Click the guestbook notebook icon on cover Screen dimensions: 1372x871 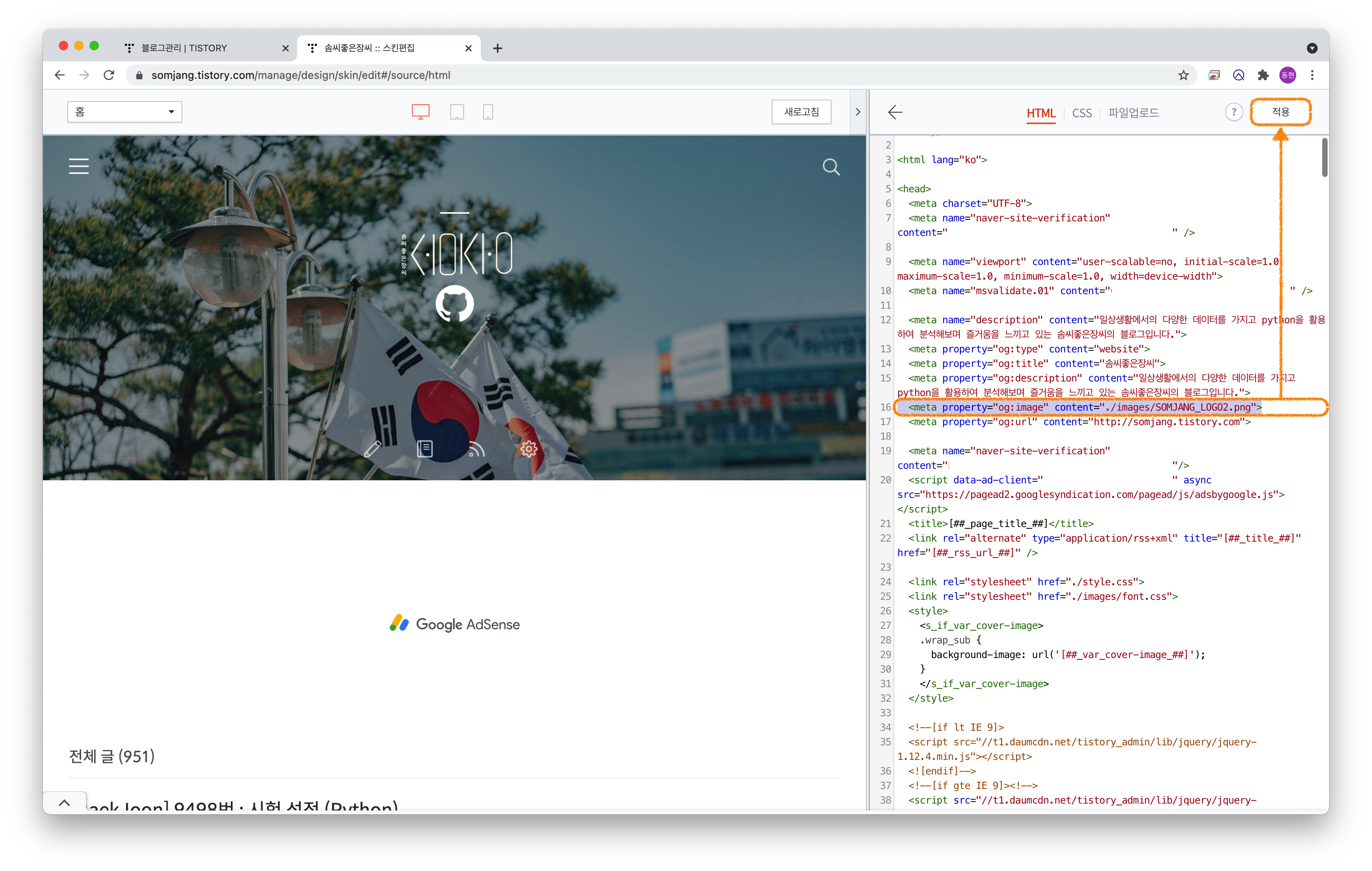pyautogui.click(x=425, y=449)
